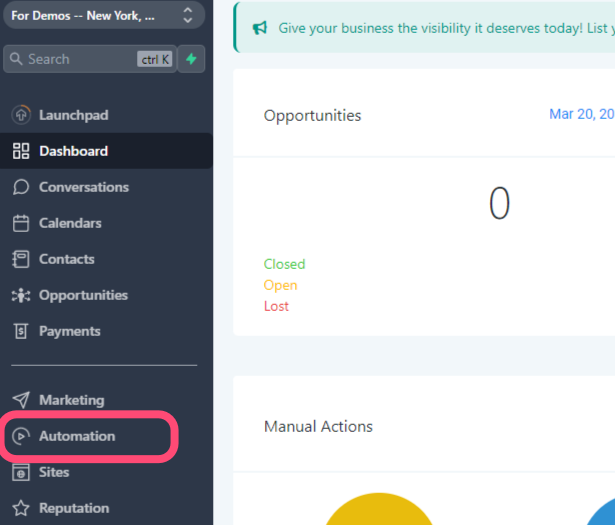Click the up-down chevrons on location selector
This screenshot has width=615, height=525.
(188, 15)
